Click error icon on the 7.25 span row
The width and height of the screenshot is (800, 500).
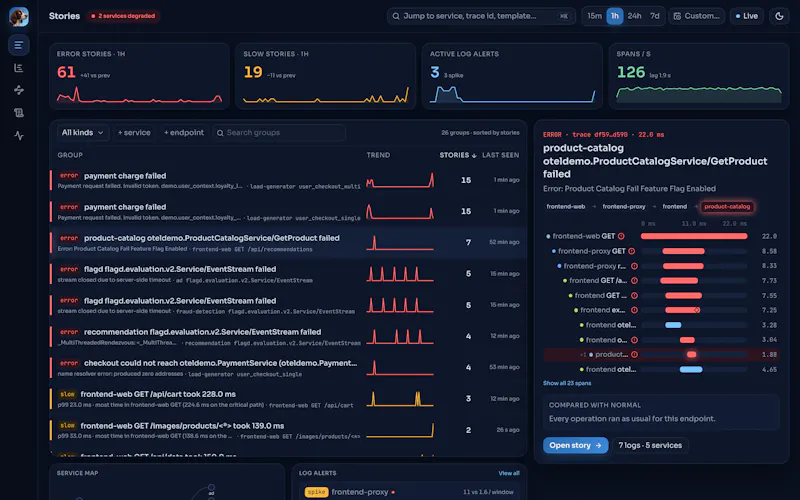tap(634, 310)
